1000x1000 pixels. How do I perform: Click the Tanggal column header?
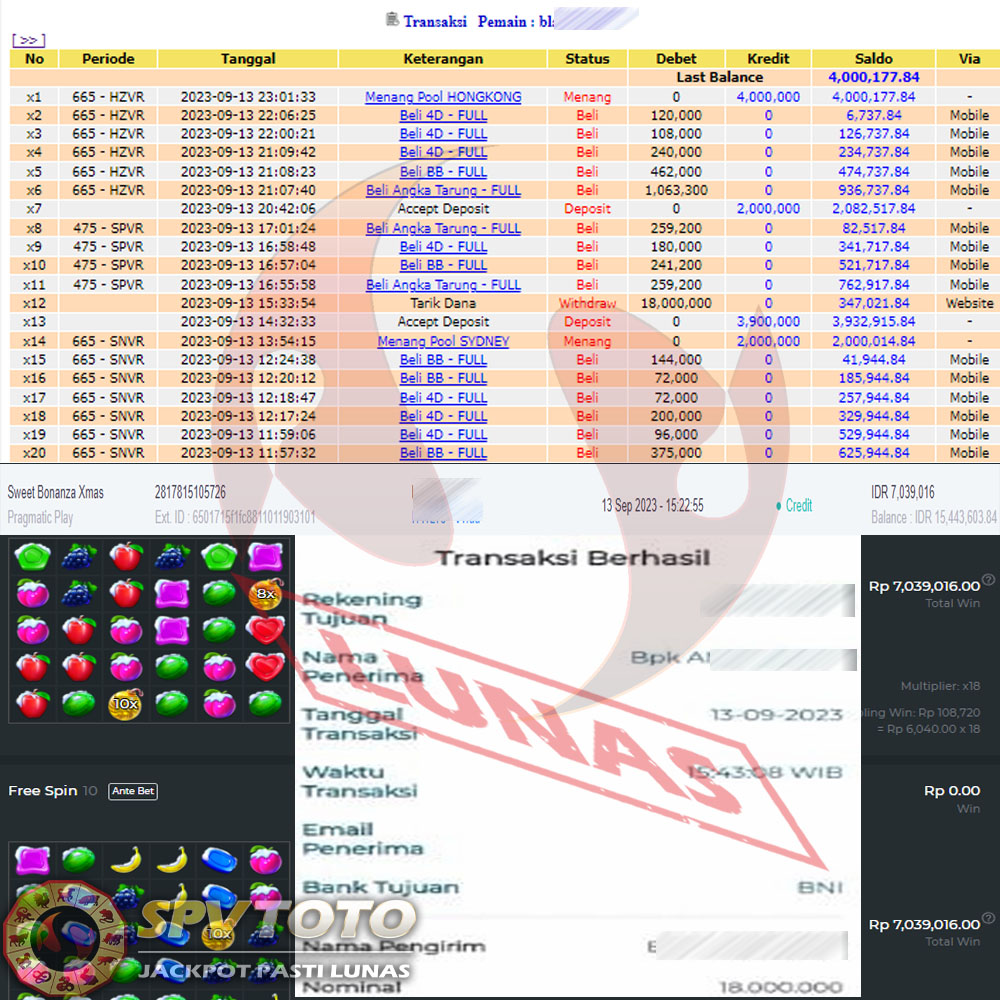[x=248, y=59]
